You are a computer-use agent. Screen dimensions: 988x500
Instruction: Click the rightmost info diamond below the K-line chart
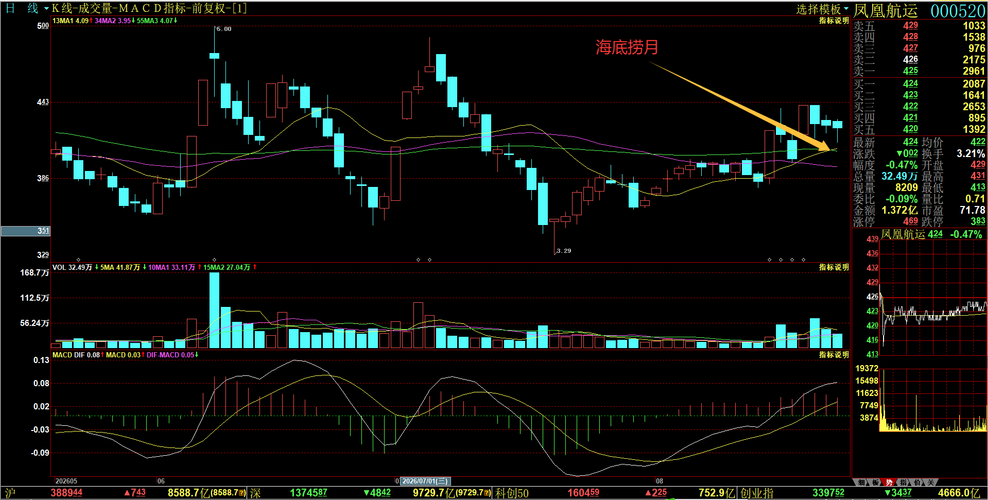coord(803,259)
